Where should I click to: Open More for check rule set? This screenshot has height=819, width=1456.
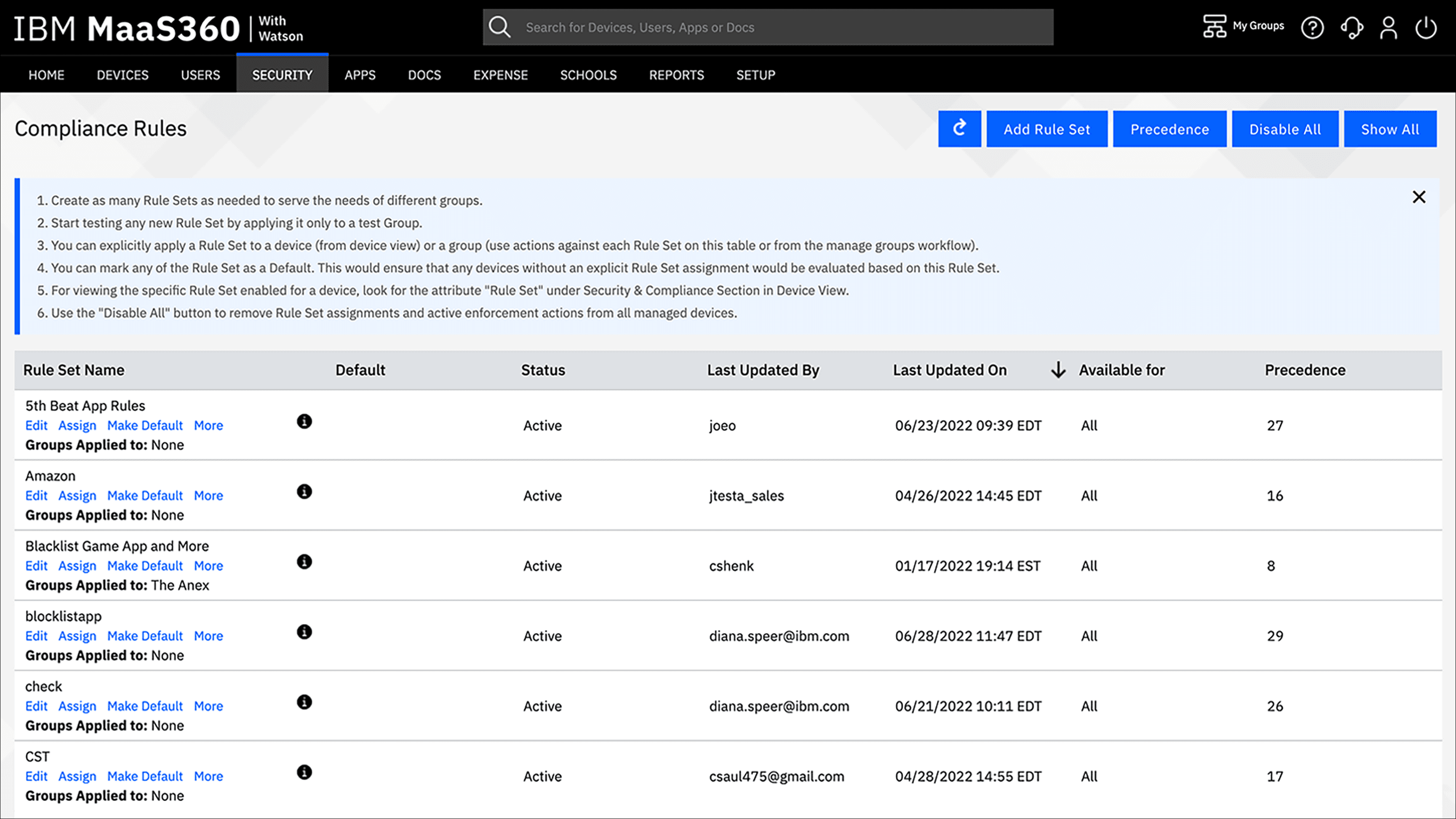pyautogui.click(x=208, y=706)
